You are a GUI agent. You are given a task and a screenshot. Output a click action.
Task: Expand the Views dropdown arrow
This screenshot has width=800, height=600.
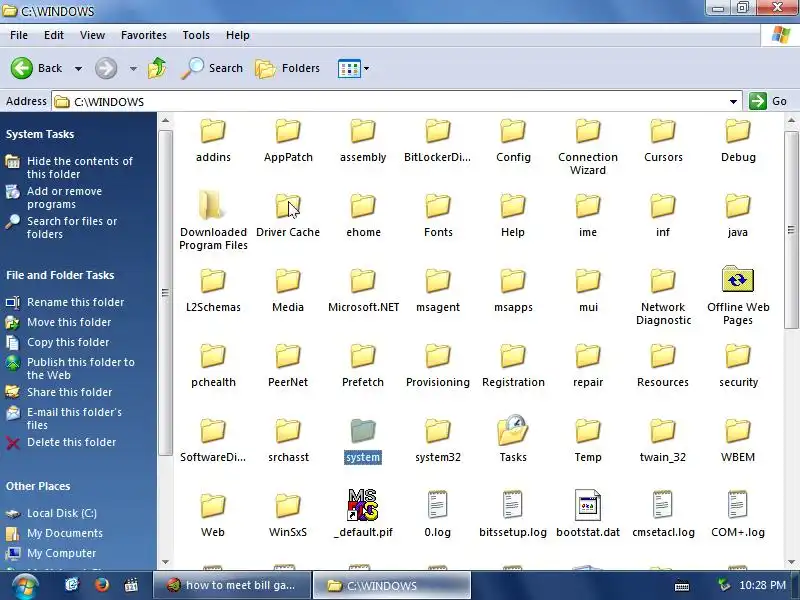click(366, 68)
